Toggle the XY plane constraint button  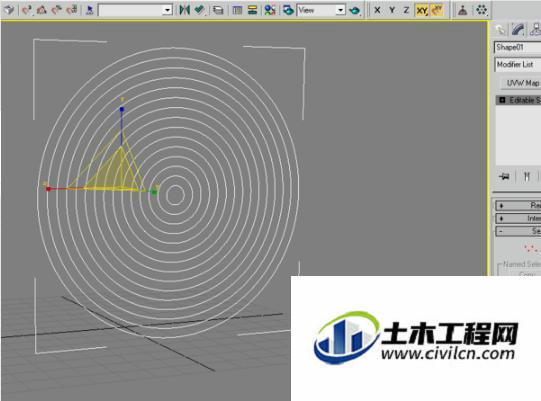(x=422, y=10)
